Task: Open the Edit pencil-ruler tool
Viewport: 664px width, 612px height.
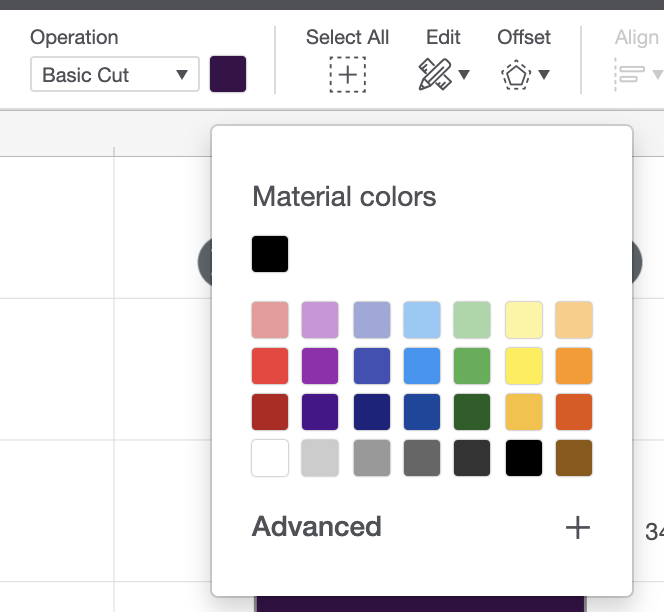Action: coord(435,75)
